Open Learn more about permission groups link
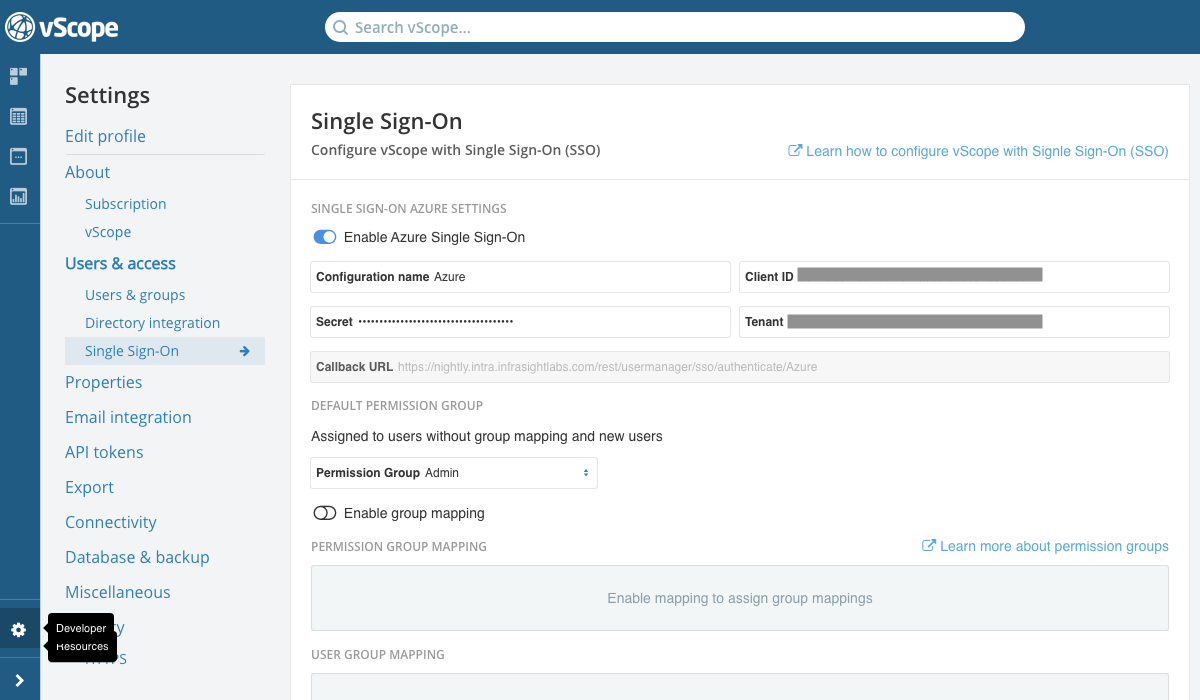 [1054, 546]
